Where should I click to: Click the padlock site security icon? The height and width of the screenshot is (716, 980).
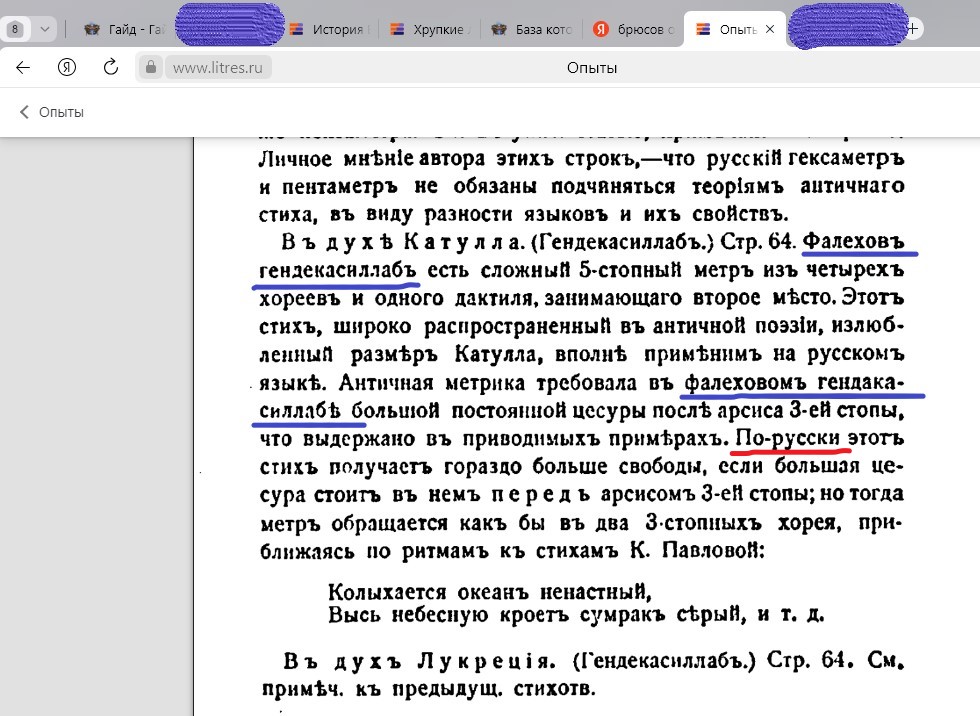point(151,68)
